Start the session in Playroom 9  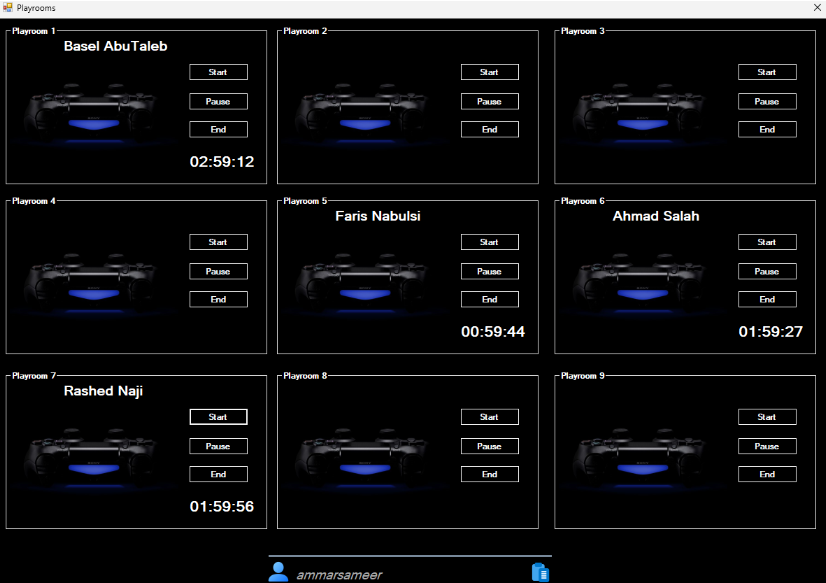[x=767, y=417]
